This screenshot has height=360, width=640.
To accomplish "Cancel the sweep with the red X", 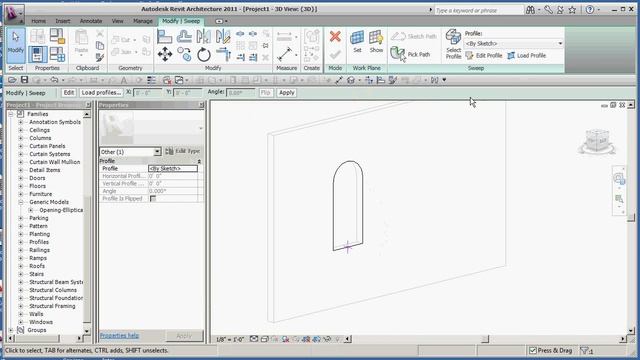I will click(335, 36).
